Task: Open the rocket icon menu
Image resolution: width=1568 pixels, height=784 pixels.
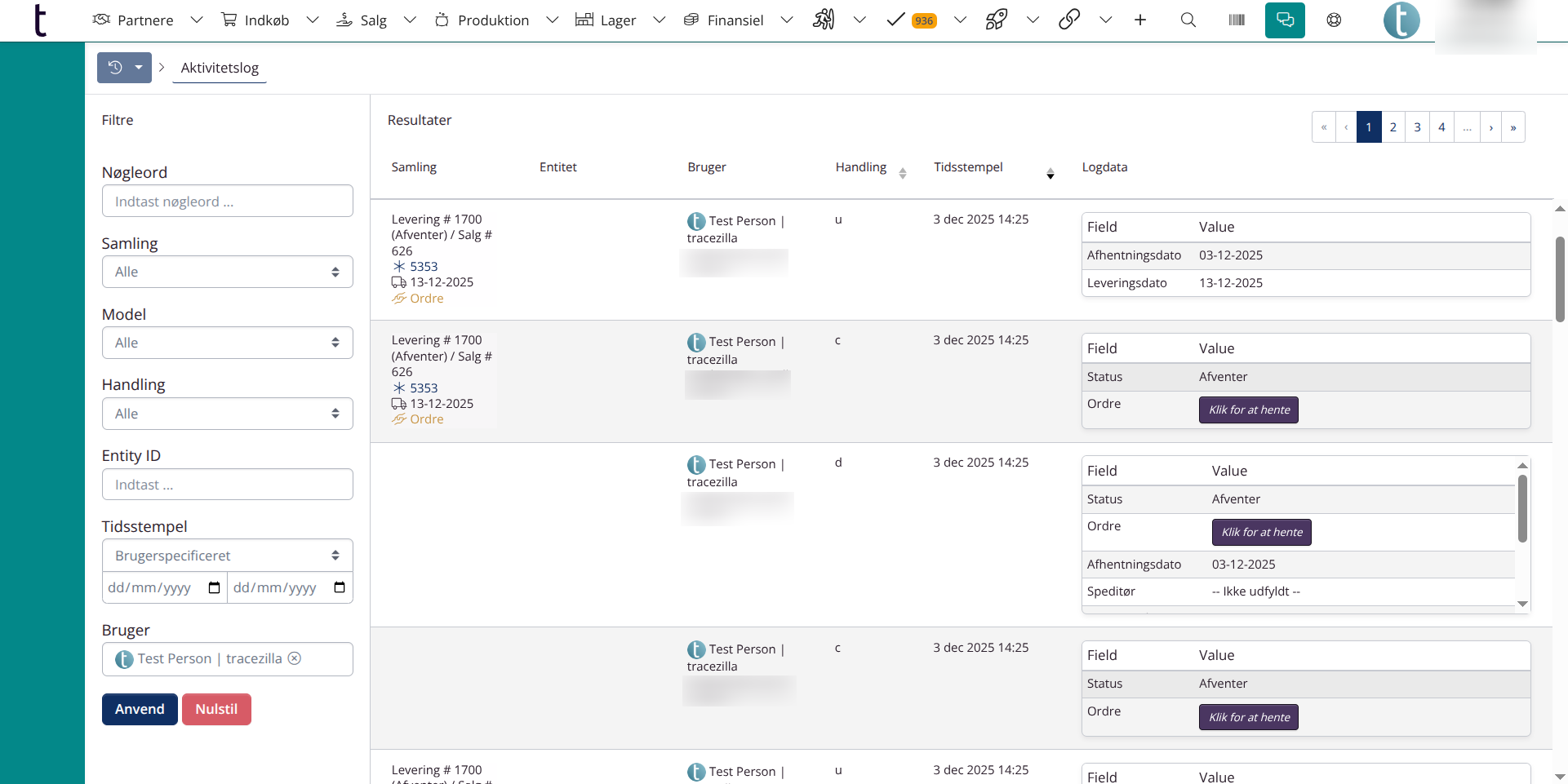Action: pyautogui.click(x=997, y=20)
